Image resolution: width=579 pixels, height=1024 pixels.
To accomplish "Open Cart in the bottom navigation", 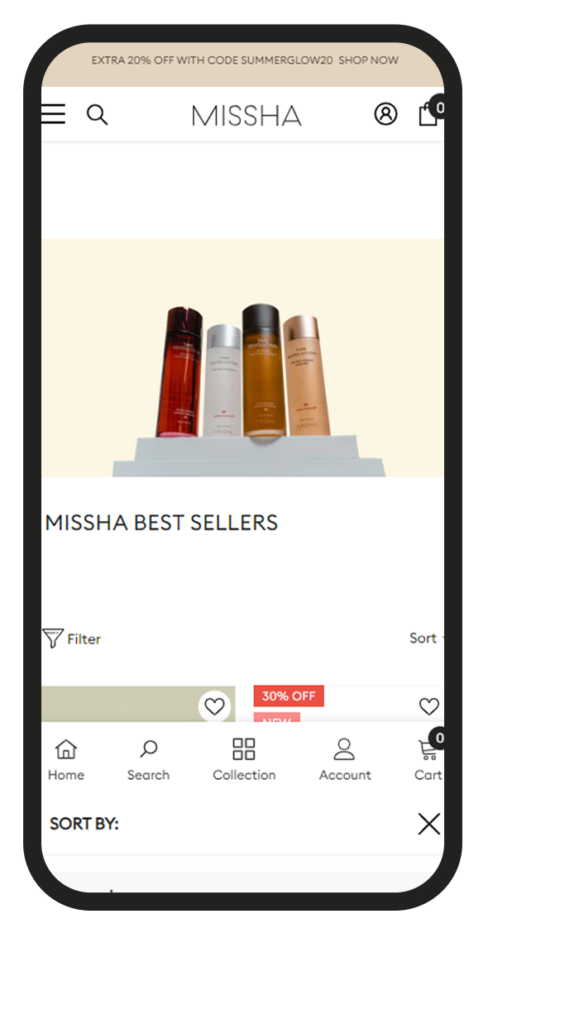I will [x=429, y=760].
